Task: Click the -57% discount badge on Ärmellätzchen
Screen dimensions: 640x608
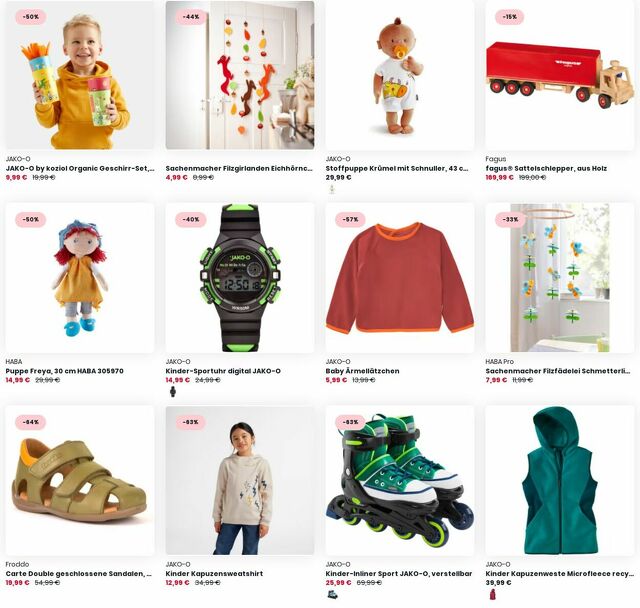Action: (350, 220)
